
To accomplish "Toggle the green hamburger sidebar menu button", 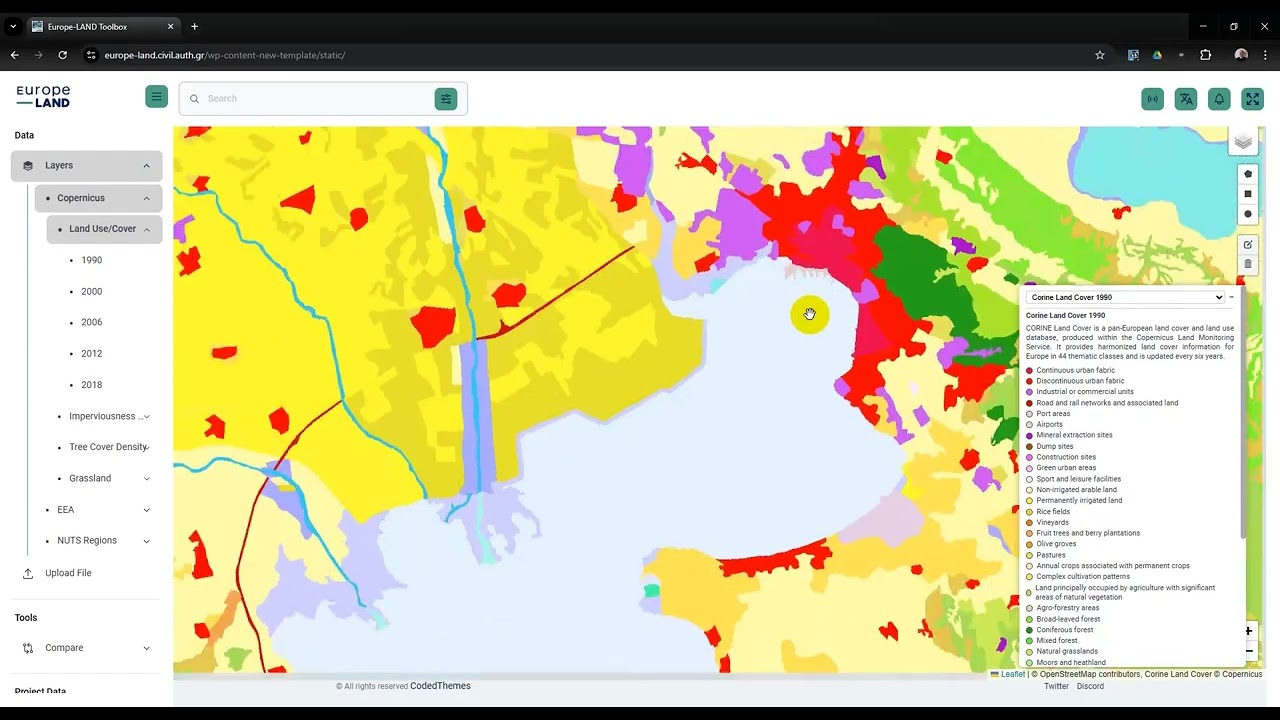I will [x=156, y=96].
